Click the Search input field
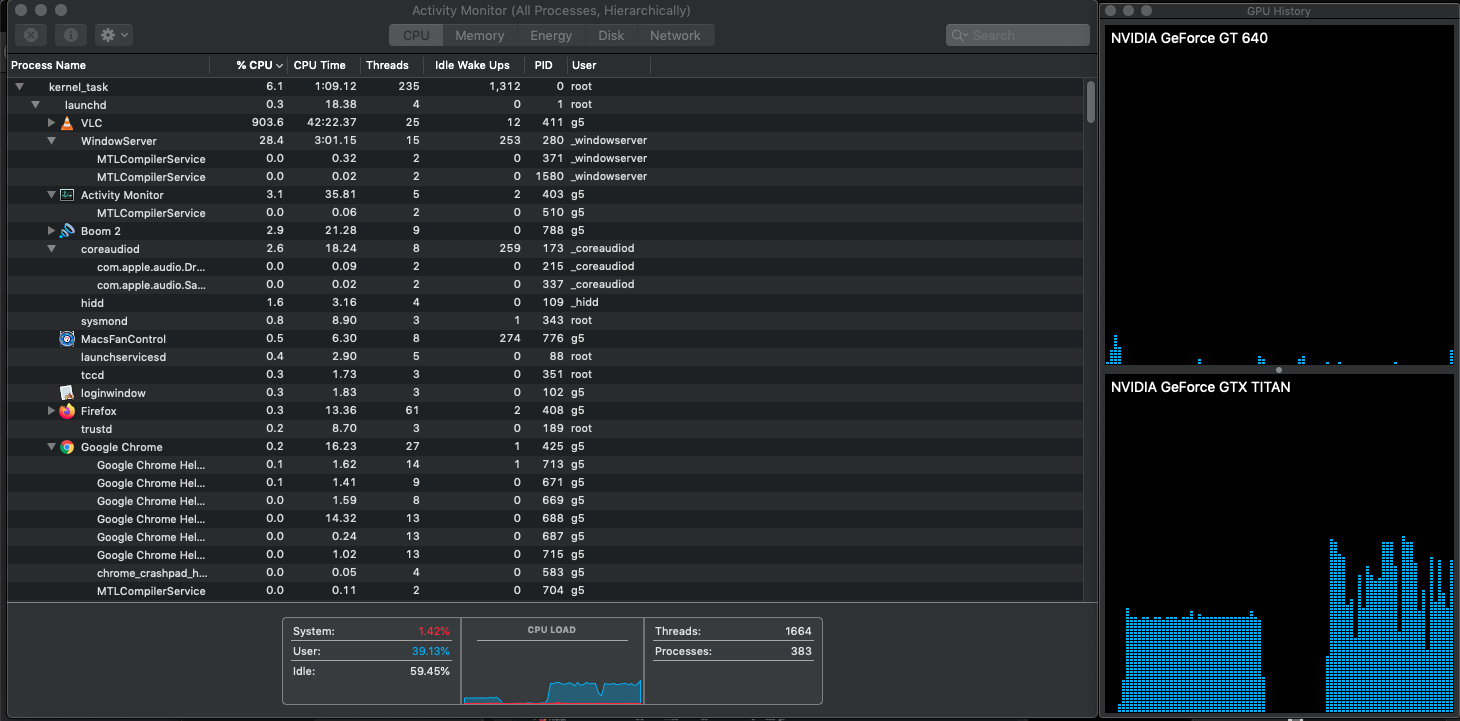The image size is (1460, 721). click(x=1018, y=35)
